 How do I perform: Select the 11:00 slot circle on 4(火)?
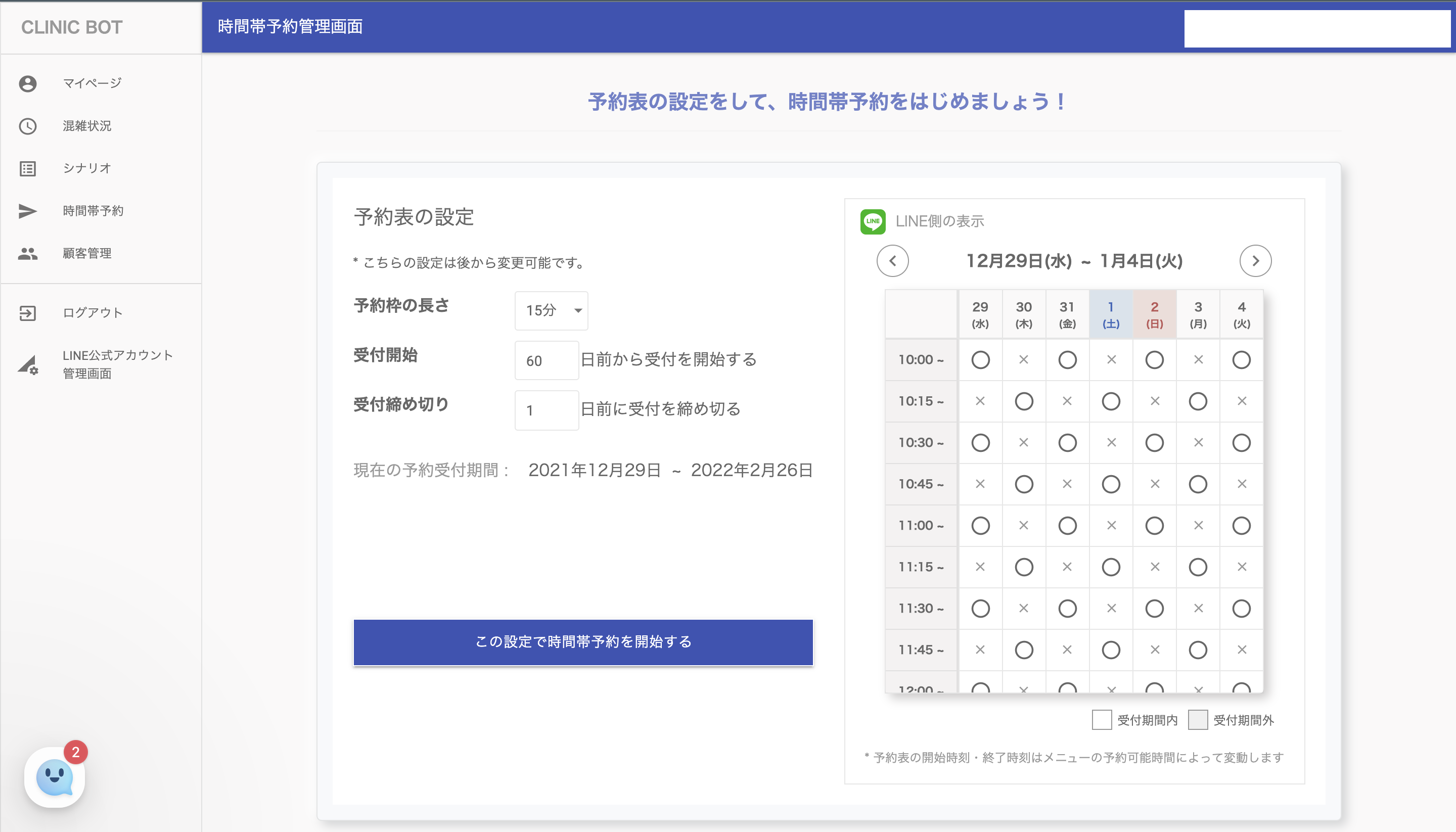[1241, 526]
